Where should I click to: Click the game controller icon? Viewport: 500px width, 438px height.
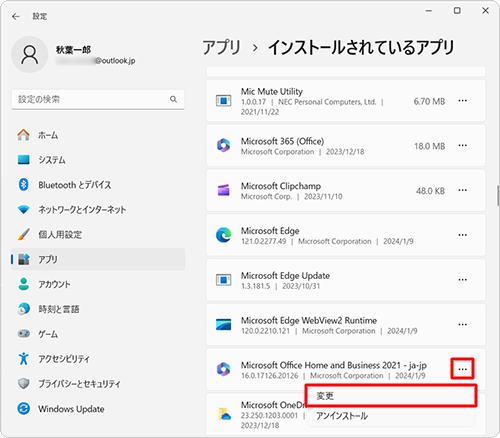pos(23,333)
